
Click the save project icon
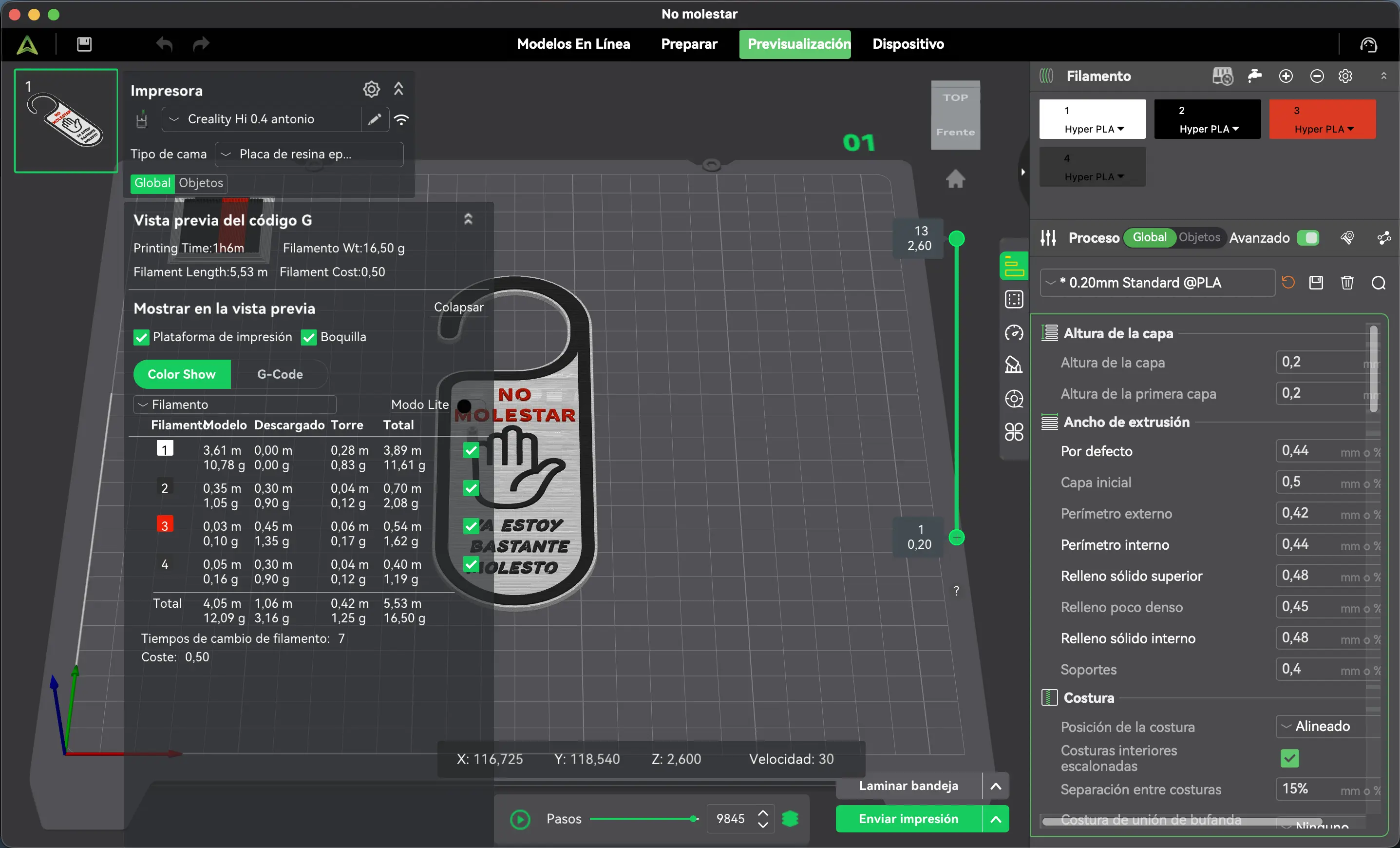(84, 44)
